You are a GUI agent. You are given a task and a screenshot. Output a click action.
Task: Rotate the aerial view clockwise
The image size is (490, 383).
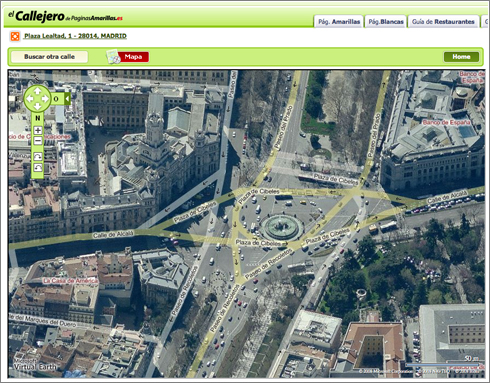tap(38, 156)
